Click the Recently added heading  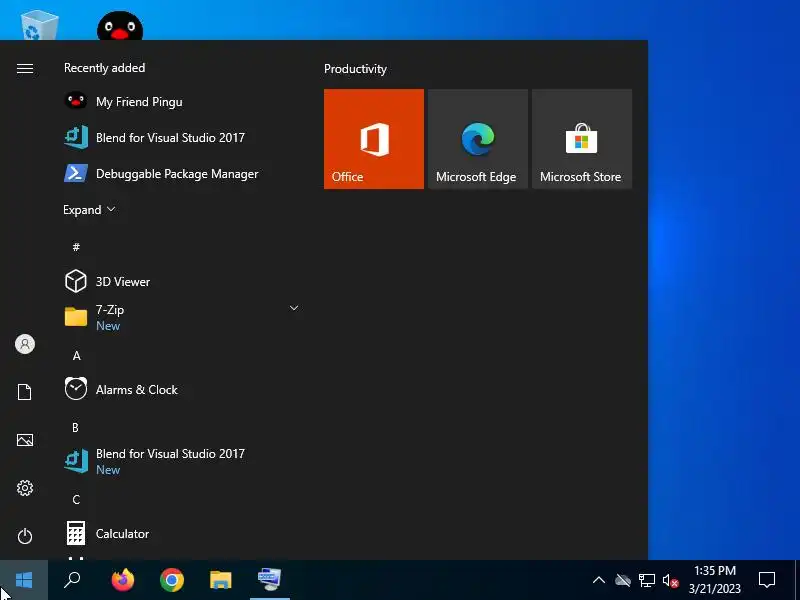(104, 68)
